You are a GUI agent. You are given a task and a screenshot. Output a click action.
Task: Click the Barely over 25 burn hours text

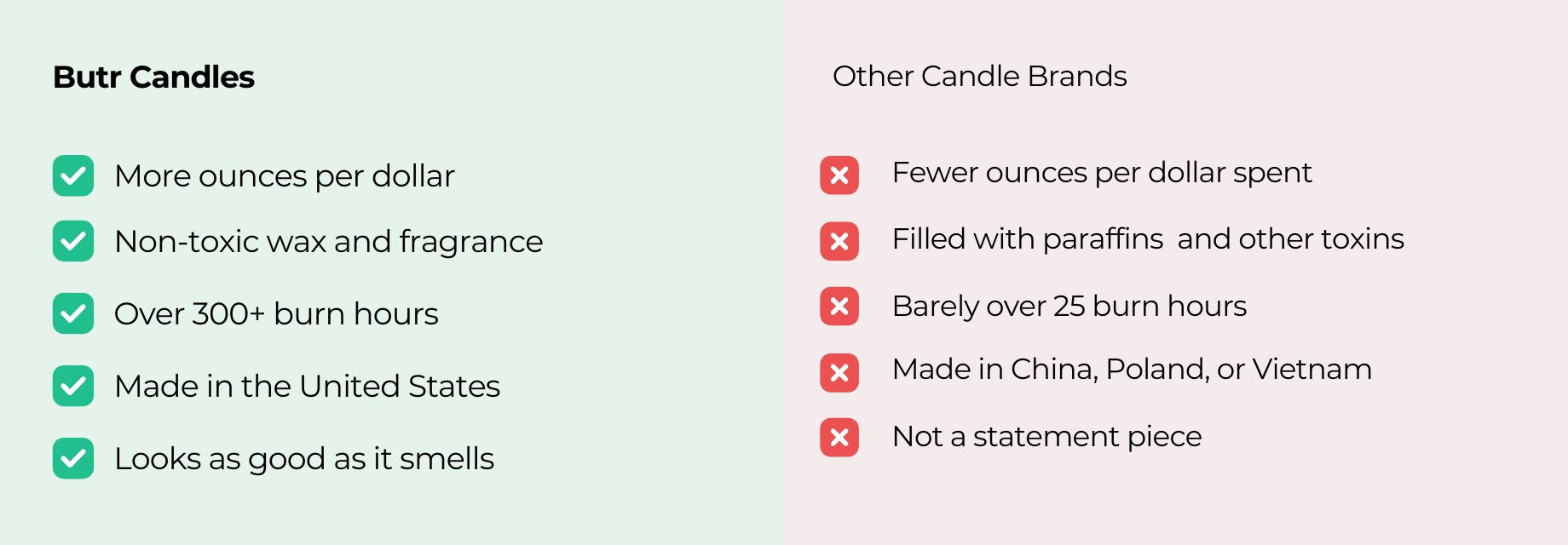click(x=1069, y=306)
